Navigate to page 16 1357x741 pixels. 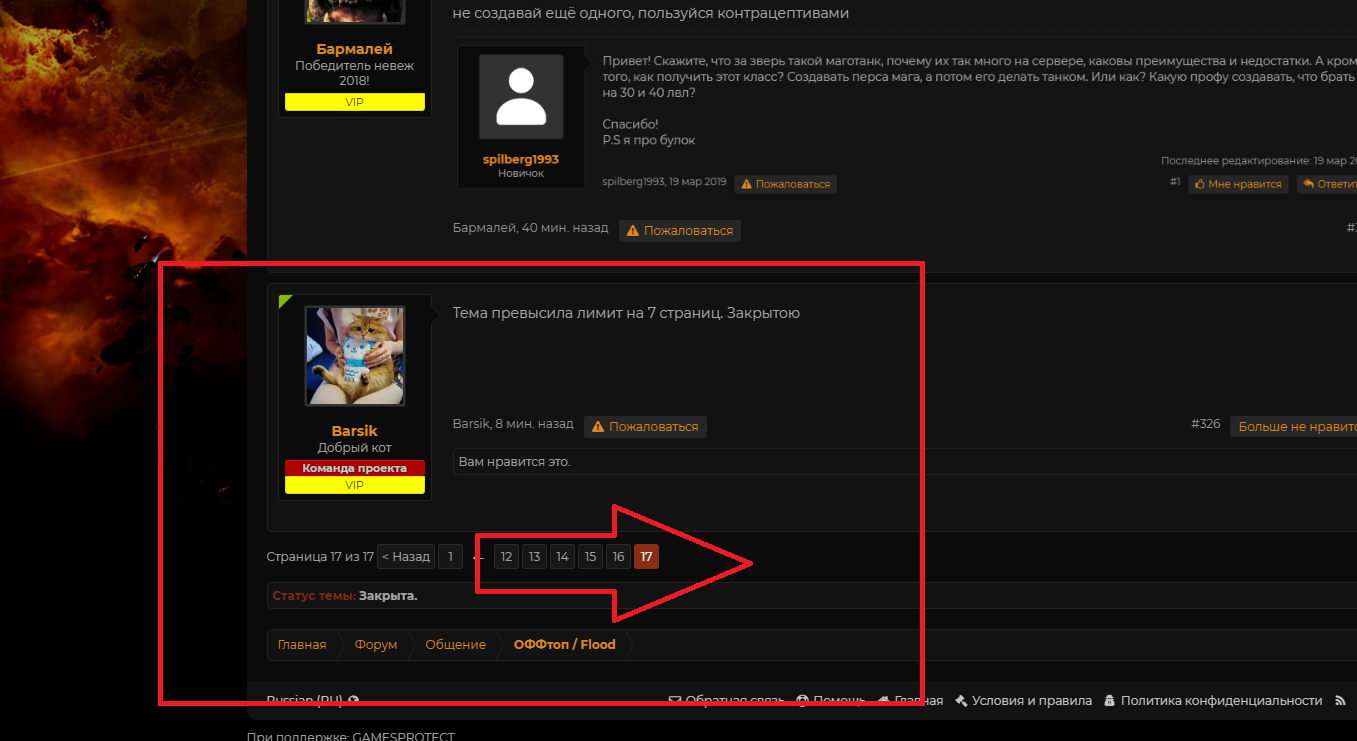tap(618, 557)
